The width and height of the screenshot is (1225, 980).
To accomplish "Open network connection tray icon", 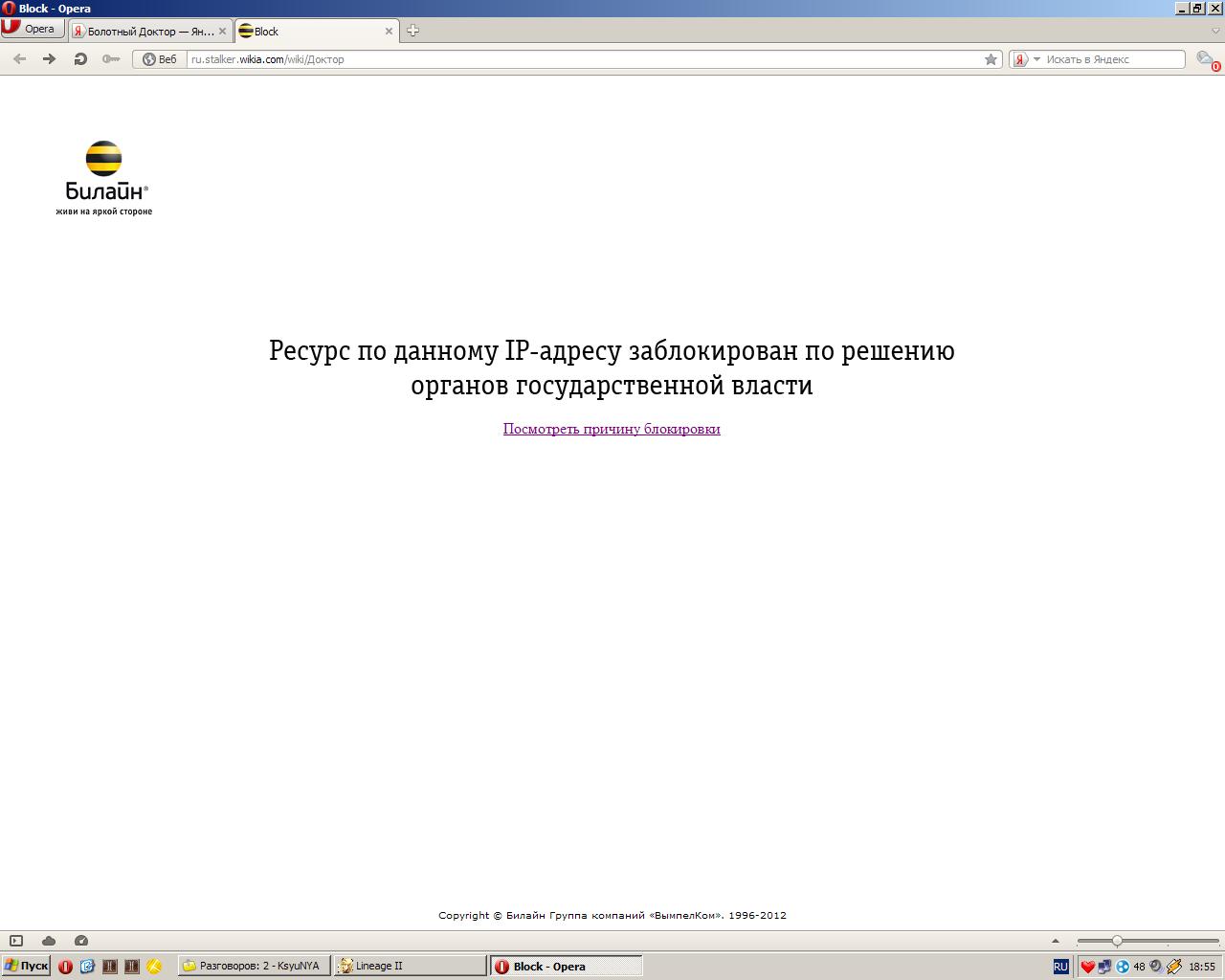I will click(1104, 967).
